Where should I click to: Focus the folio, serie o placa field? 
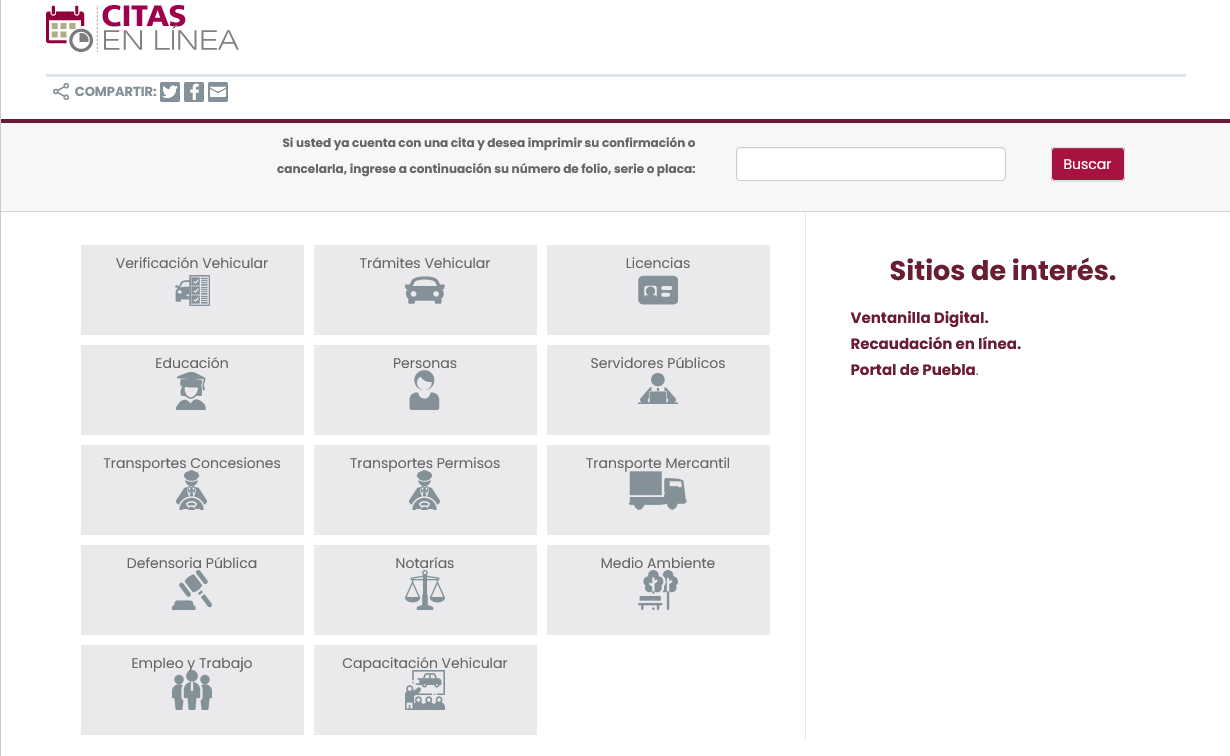click(871, 164)
